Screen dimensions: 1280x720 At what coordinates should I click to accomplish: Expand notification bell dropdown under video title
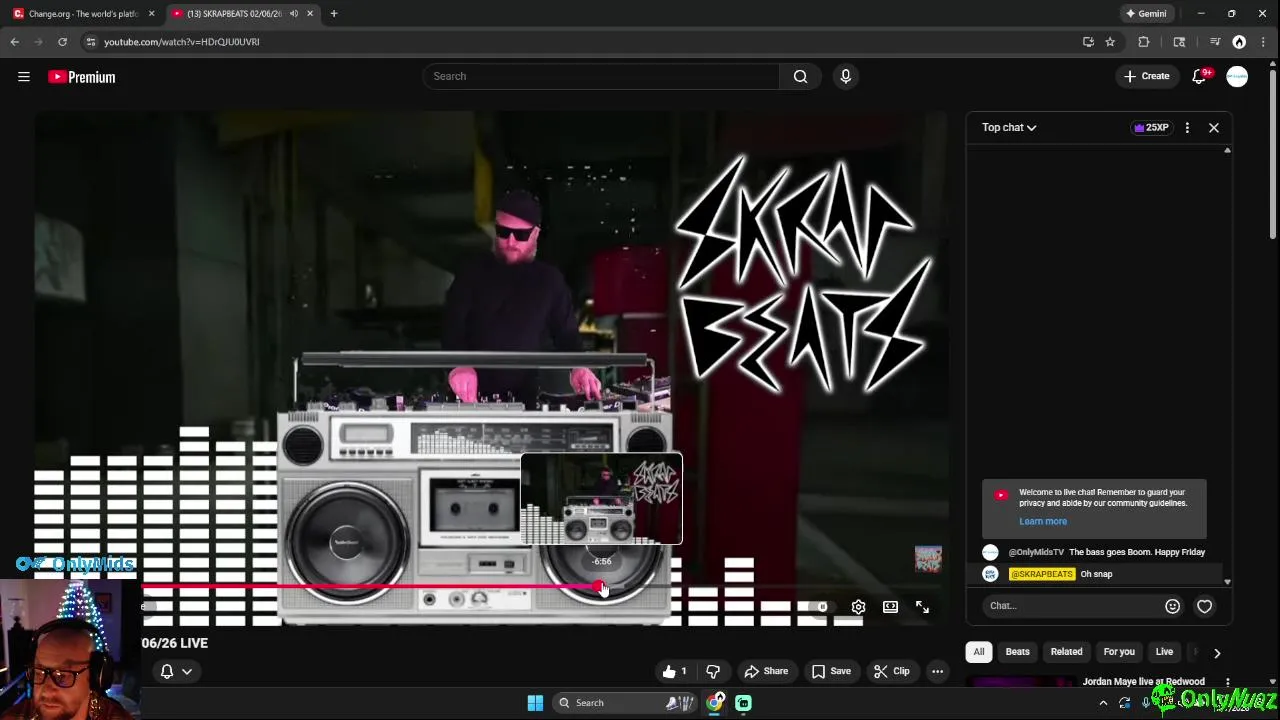pyautogui.click(x=175, y=671)
